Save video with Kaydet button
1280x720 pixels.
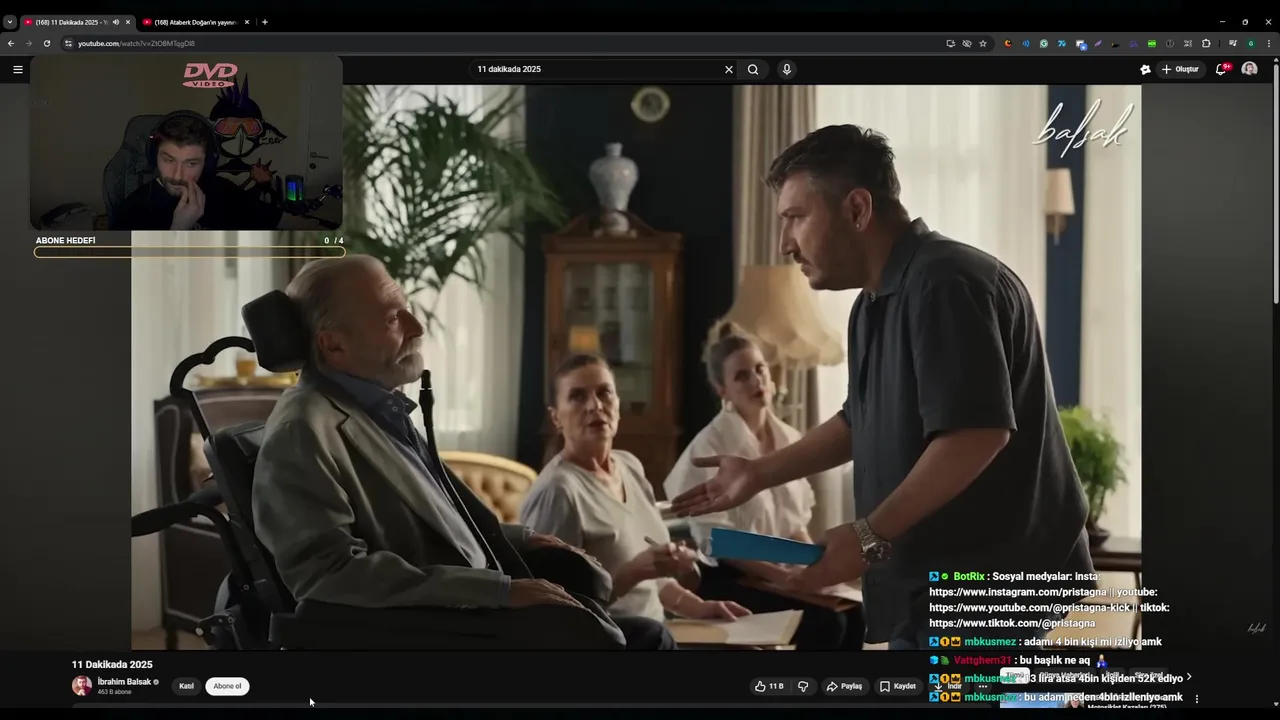[x=898, y=686]
